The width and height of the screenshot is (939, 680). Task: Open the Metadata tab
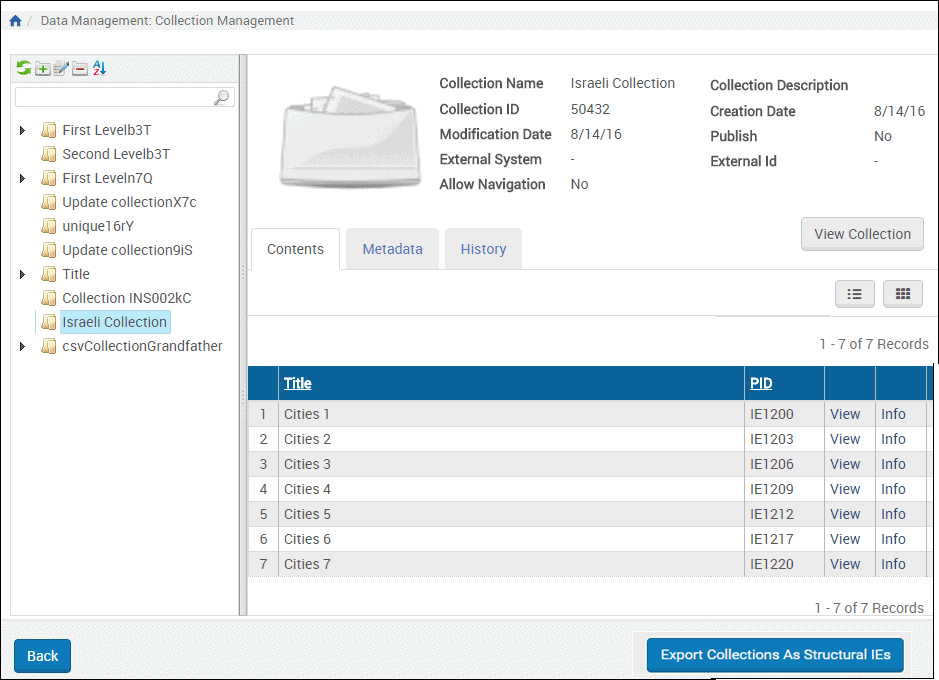click(x=392, y=249)
